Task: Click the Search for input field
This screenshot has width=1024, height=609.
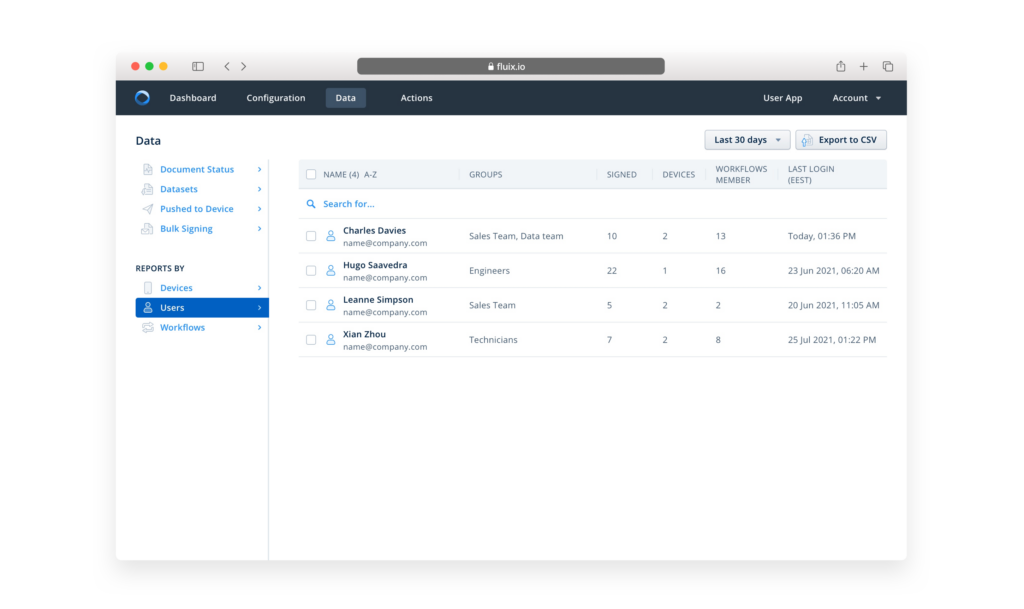Action: click(x=360, y=203)
